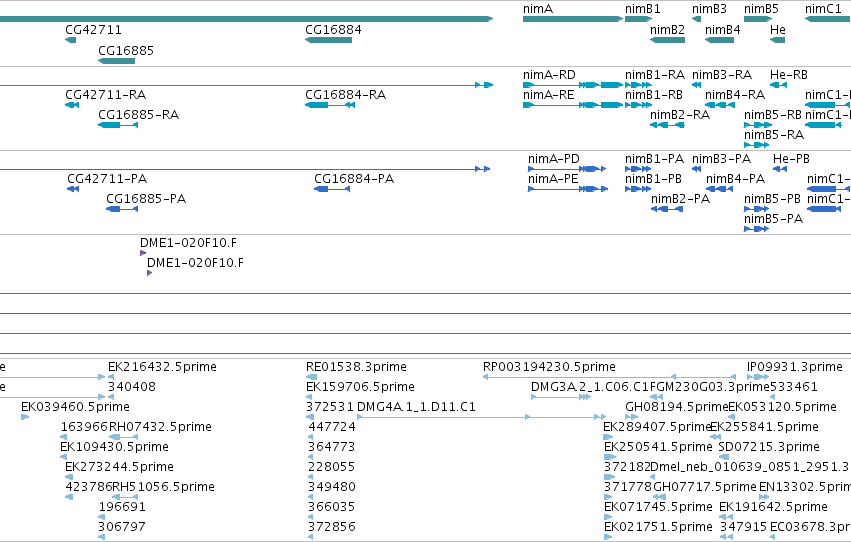Open the CG42711-RA transcript
This screenshot has width=851, height=542.
click(x=72, y=105)
